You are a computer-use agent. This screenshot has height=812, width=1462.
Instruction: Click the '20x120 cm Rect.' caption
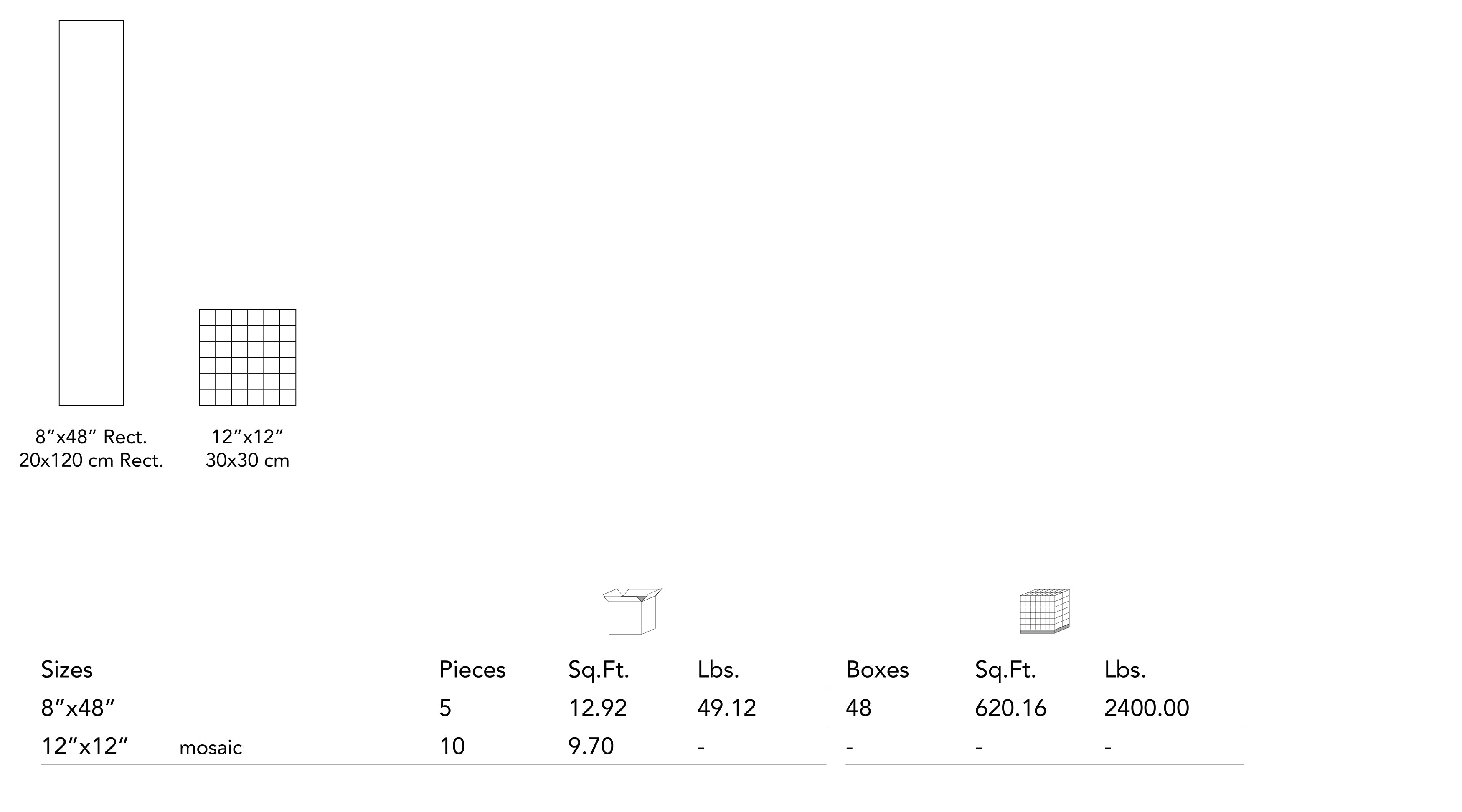(x=91, y=460)
